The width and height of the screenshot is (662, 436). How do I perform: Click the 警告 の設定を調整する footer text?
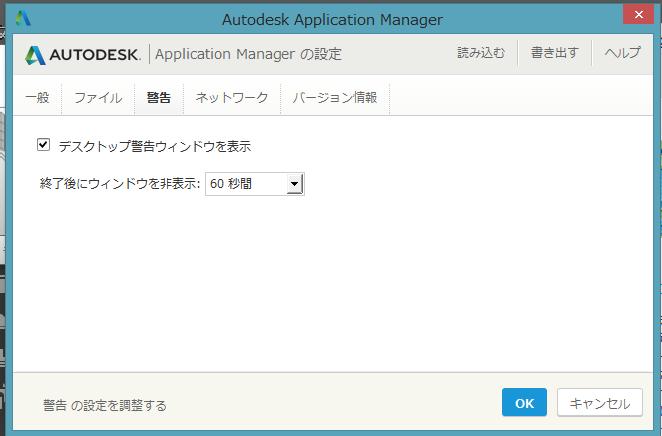(x=105, y=405)
